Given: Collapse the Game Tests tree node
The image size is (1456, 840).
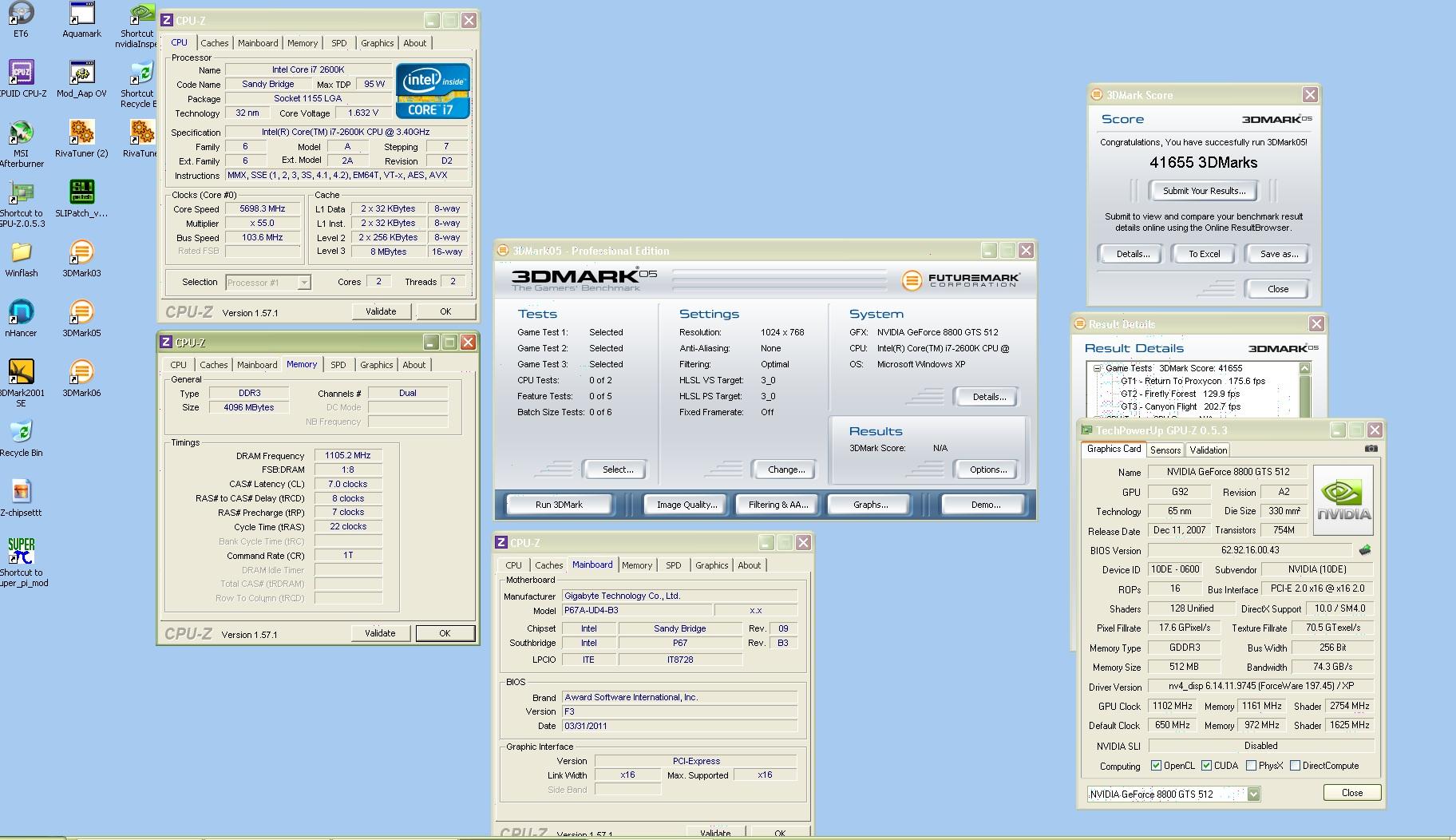Looking at the screenshot, I should (1098, 368).
